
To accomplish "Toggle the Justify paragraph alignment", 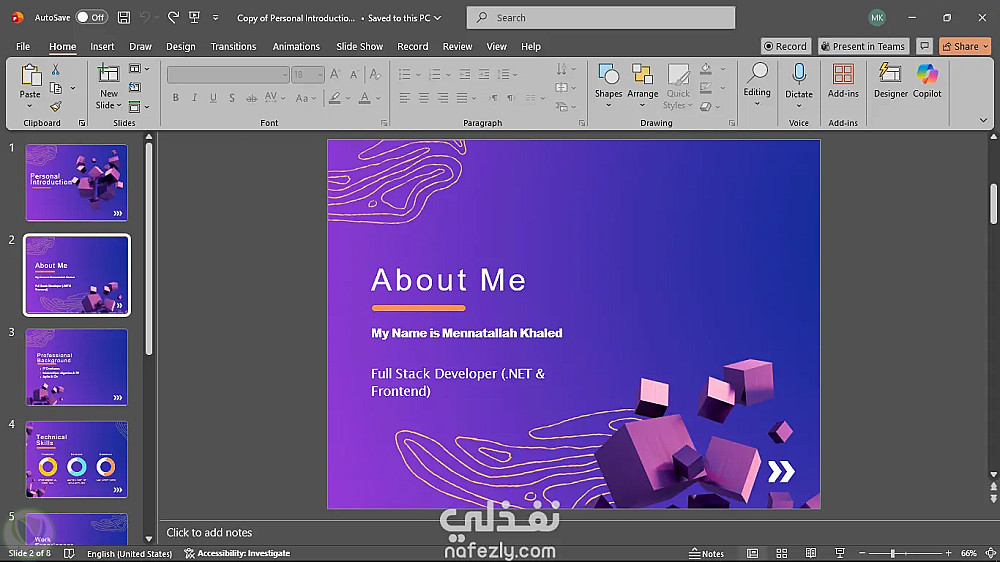I will coord(462,98).
